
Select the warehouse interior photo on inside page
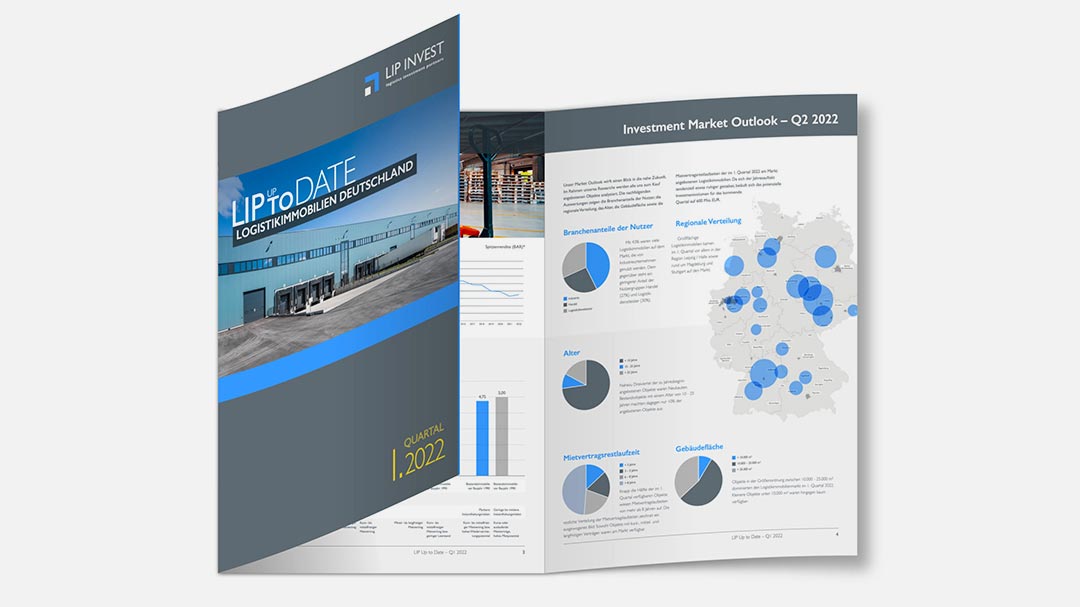pyautogui.click(x=501, y=175)
